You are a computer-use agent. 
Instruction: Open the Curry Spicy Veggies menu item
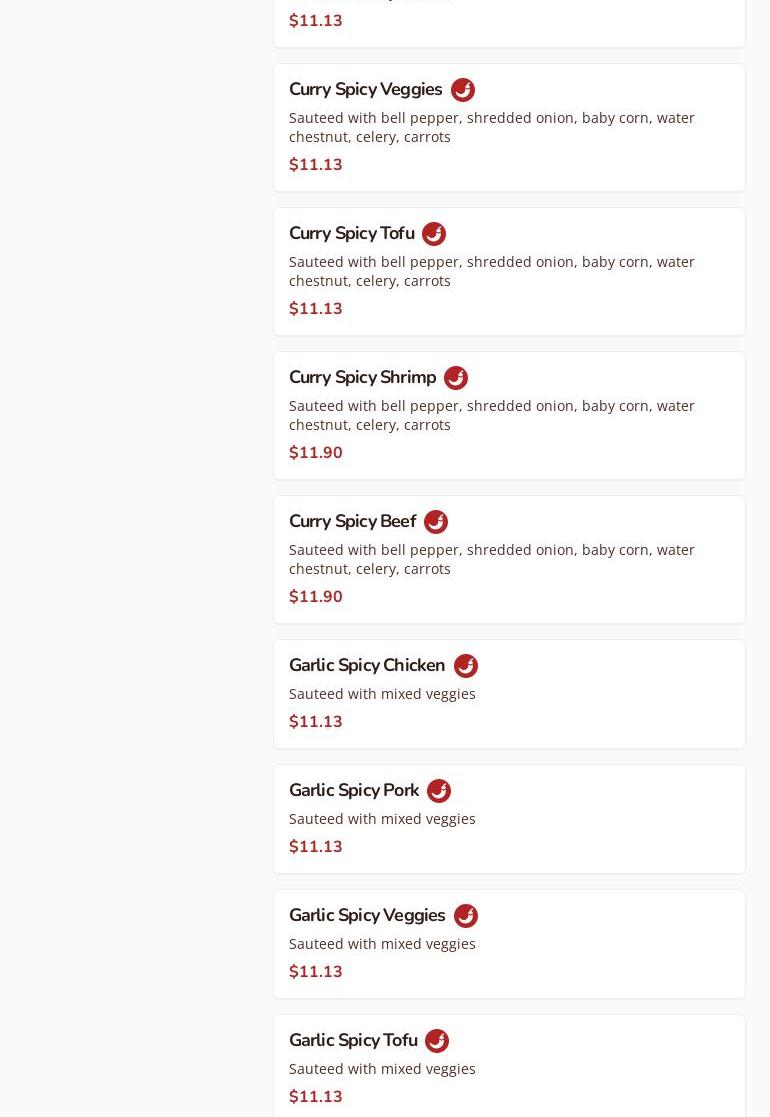[365, 90]
